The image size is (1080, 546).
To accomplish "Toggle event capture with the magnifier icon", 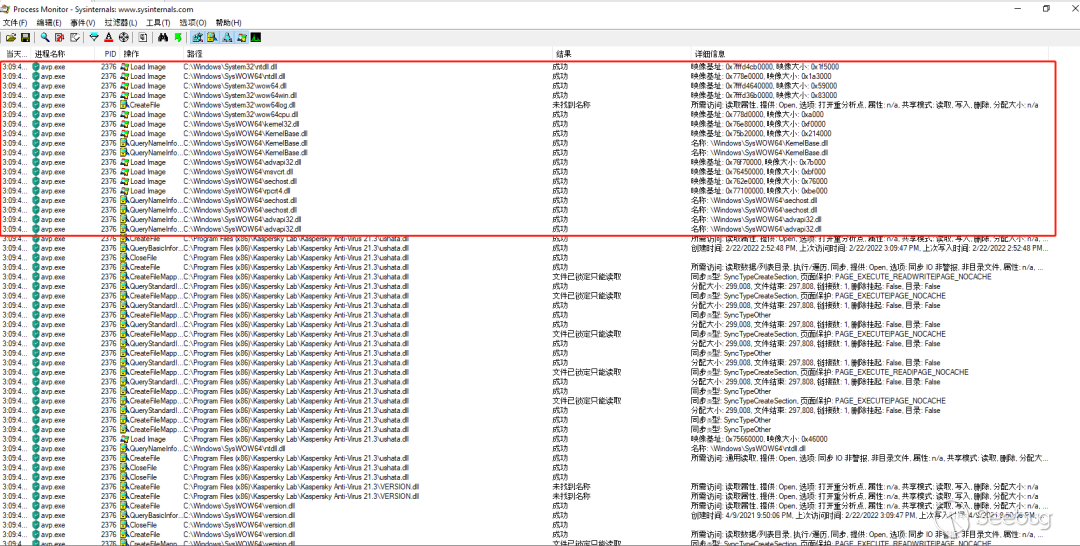I will (45, 37).
